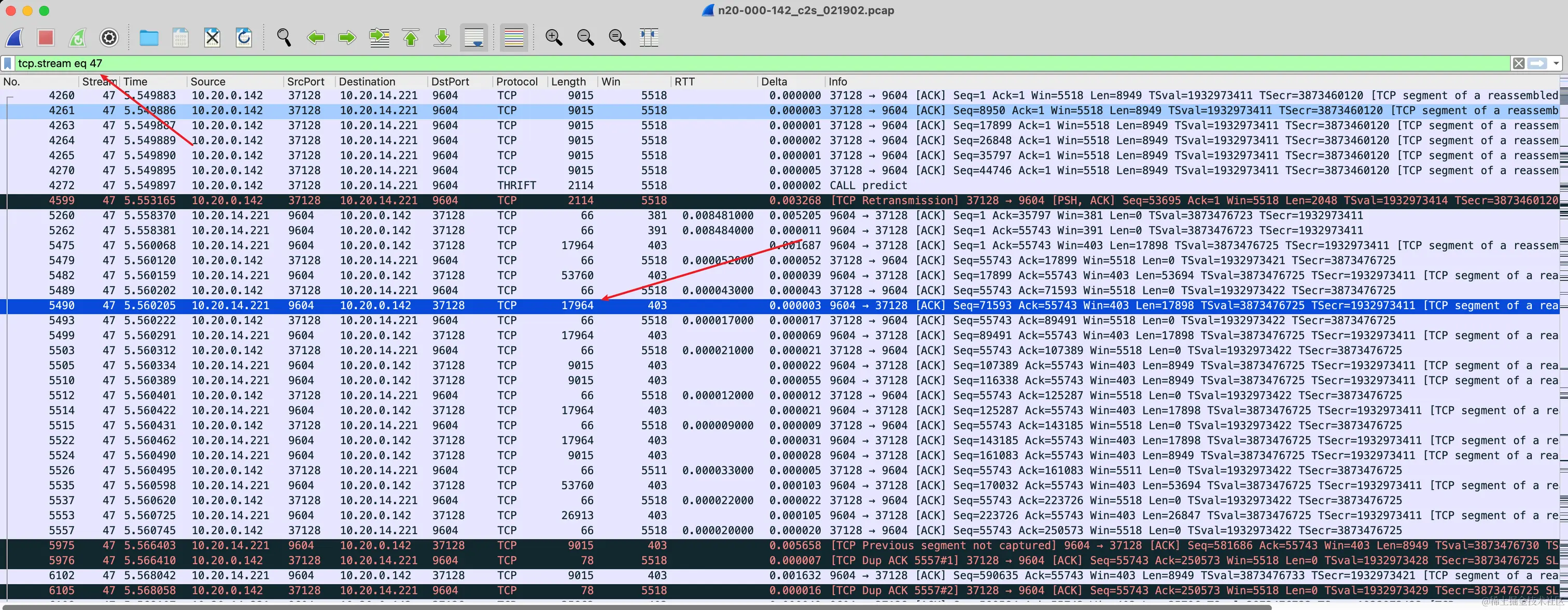Sort by the Protocol column header

point(520,81)
